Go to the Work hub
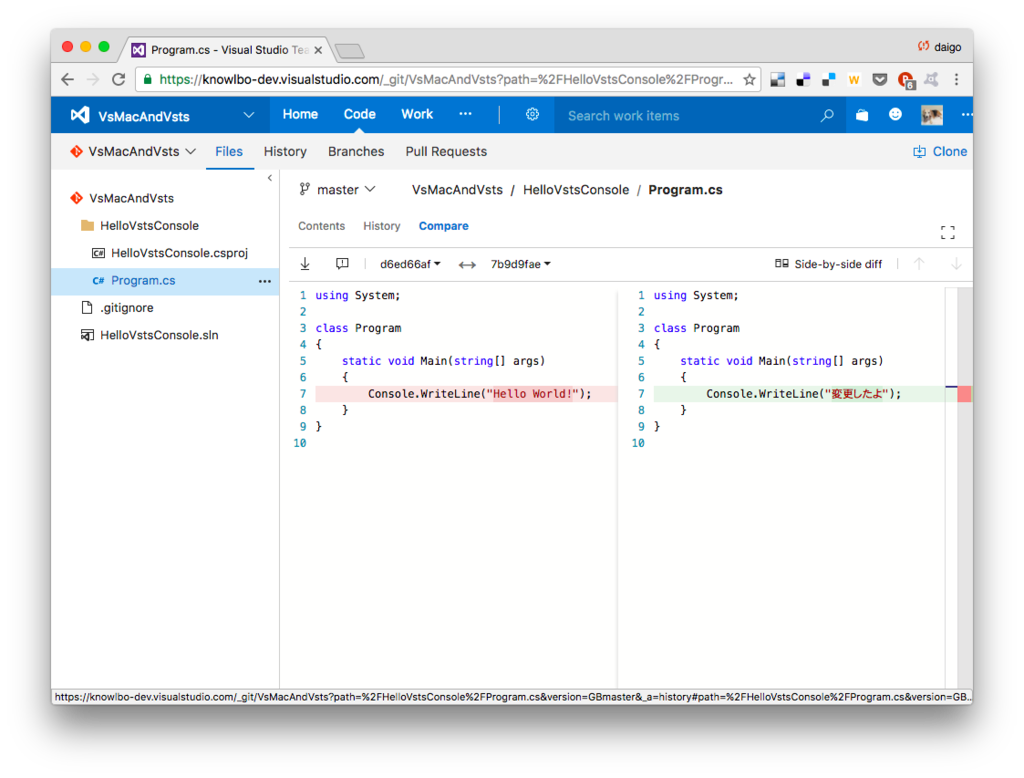Image resolution: width=1024 pixels, height=778 pixels. (417, 114)
